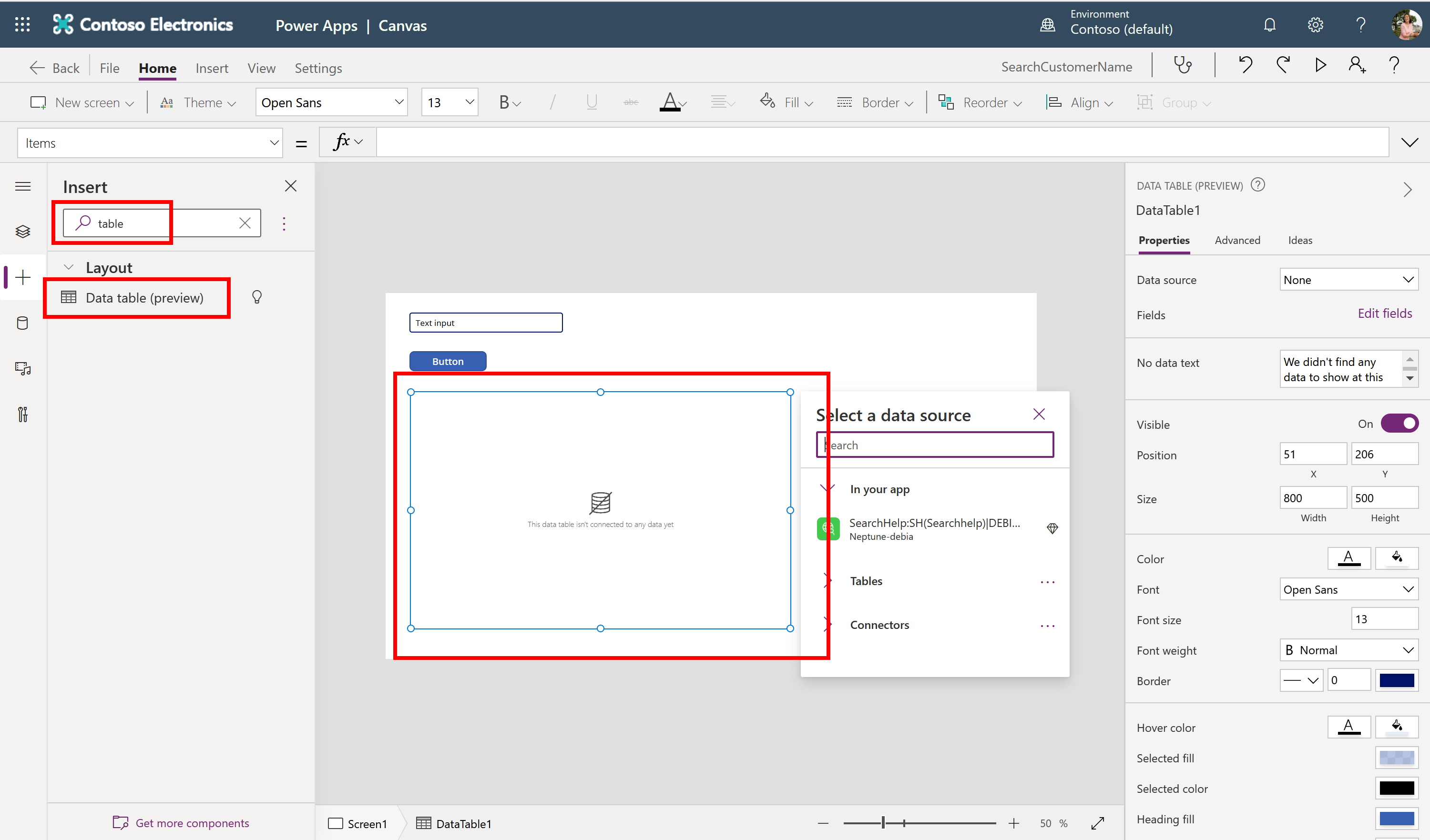Click help icon next to Data Table (Preview)
This screenshot has width=1430, height=840.
coord(1257,185)
